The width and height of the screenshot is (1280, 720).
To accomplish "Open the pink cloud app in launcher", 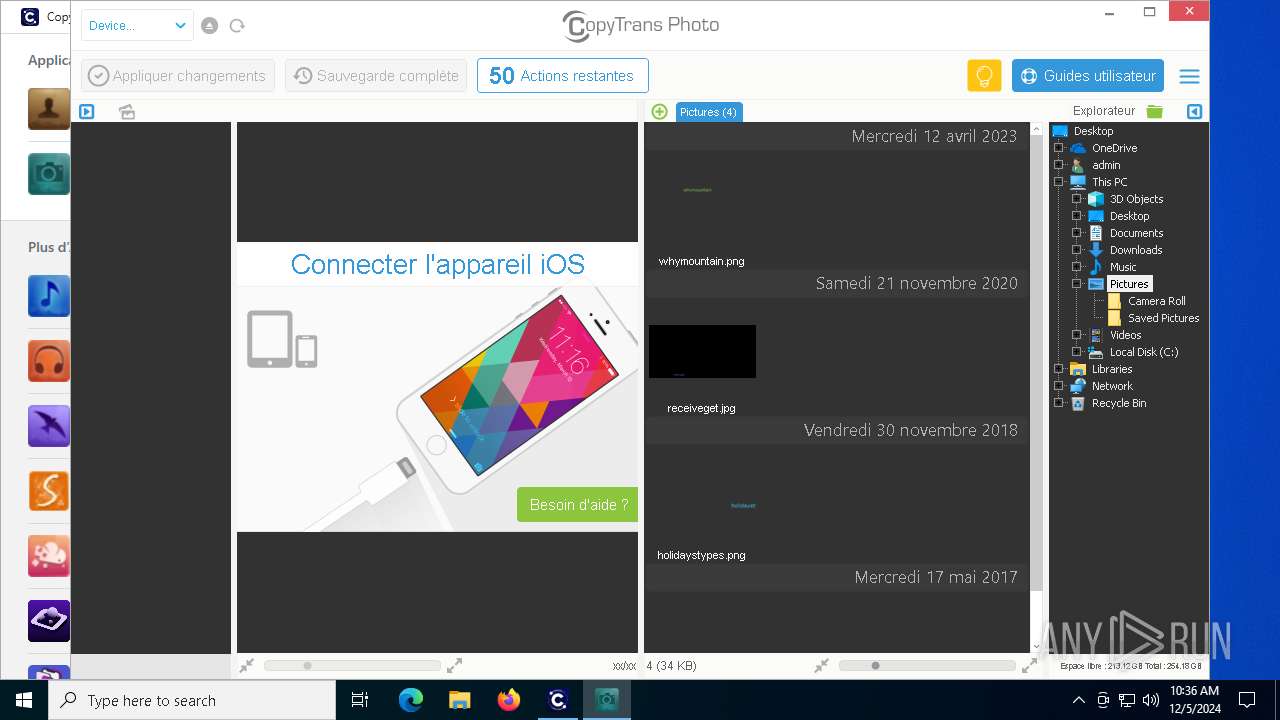I will 49,556.
